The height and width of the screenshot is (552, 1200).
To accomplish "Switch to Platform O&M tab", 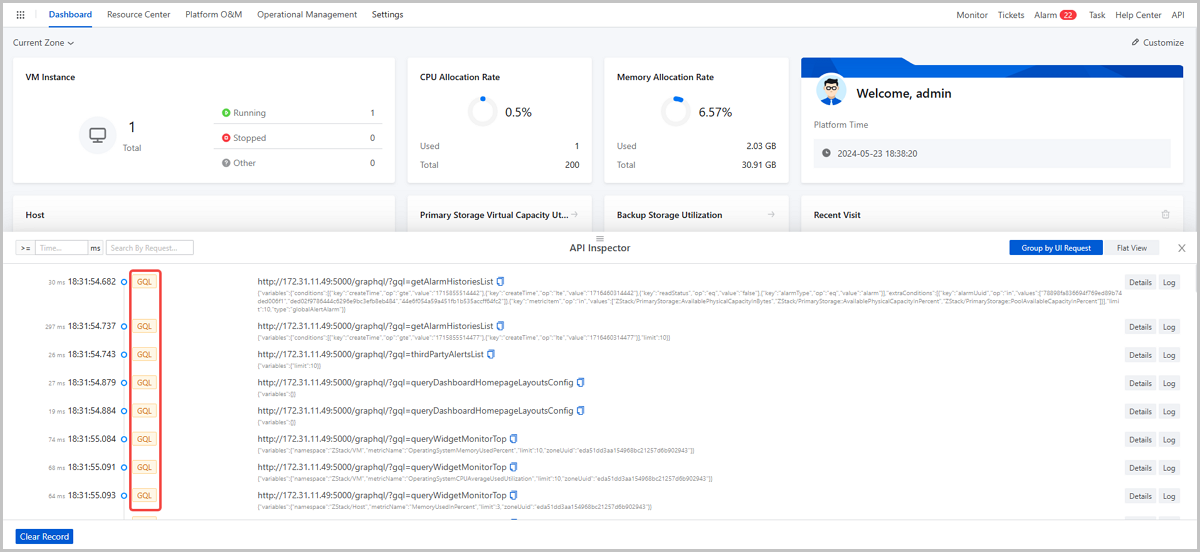I will (213, 15).
